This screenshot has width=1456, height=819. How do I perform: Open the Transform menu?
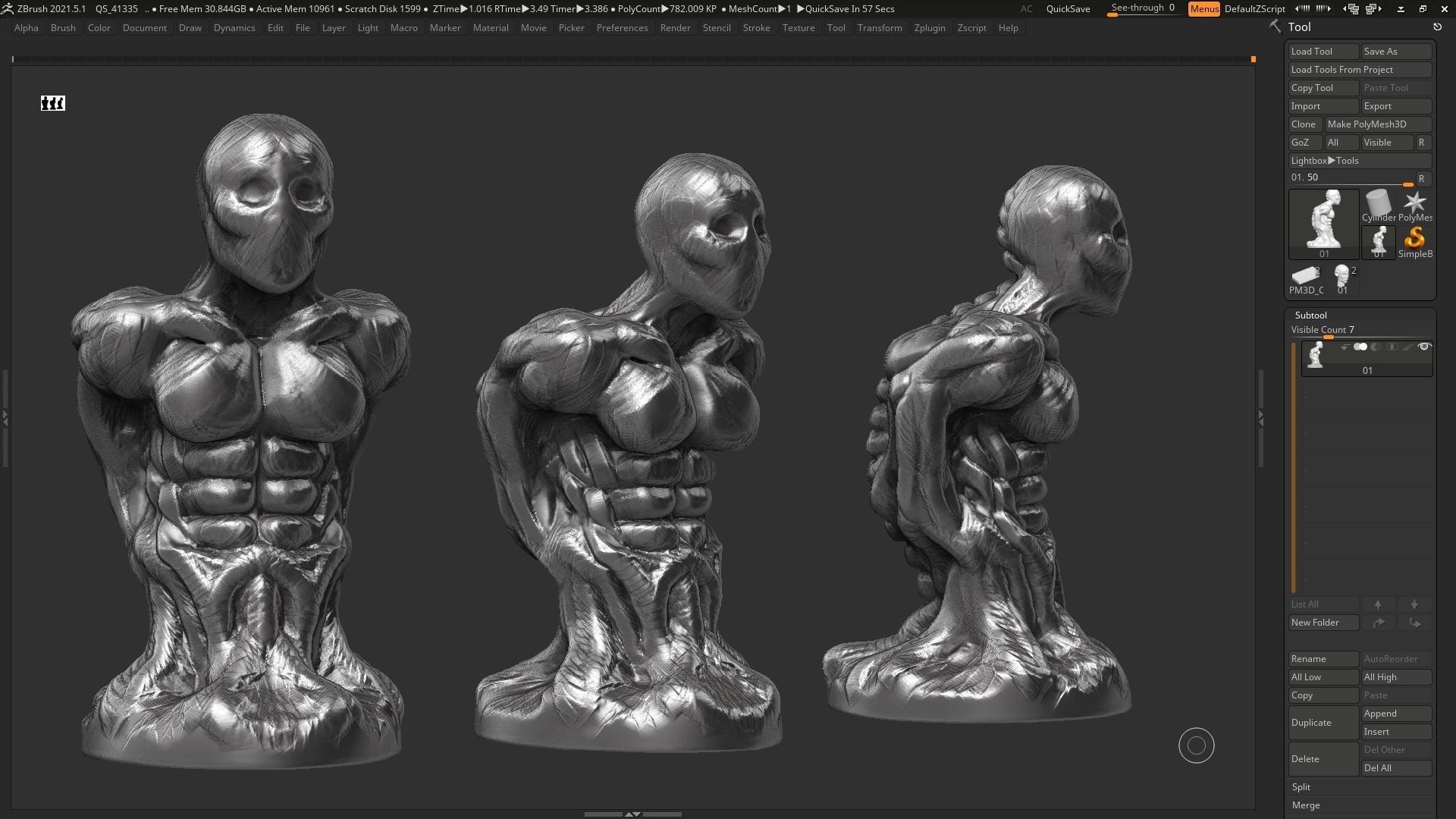[880, 27]
